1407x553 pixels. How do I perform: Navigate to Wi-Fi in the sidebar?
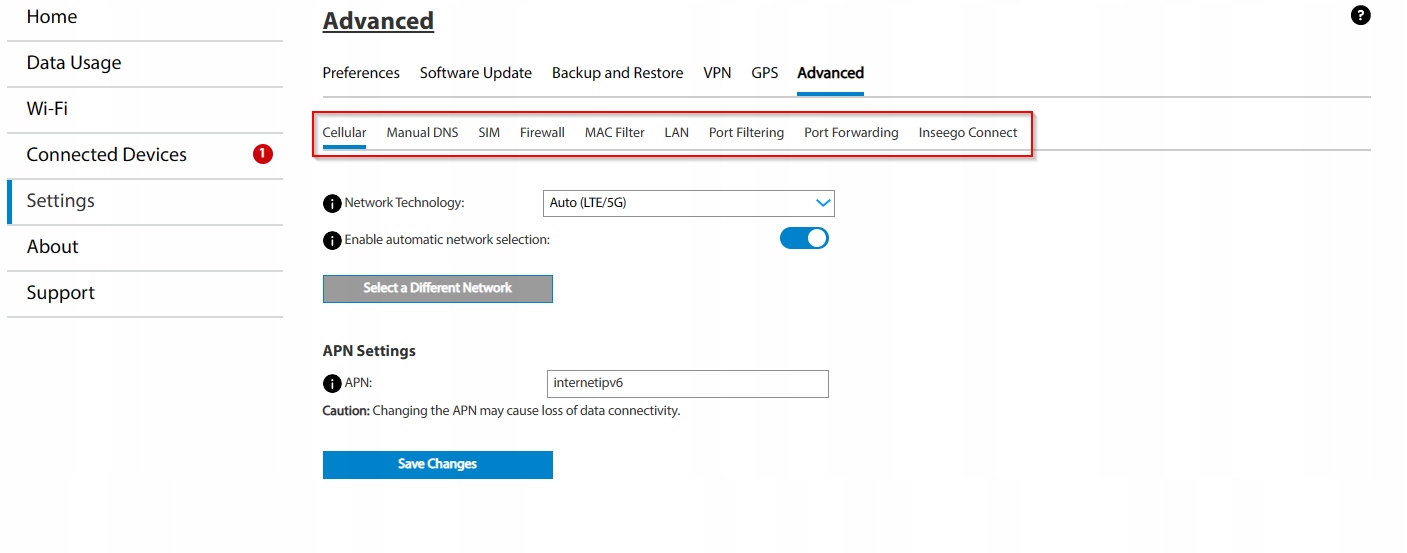[x=47, y=109]
